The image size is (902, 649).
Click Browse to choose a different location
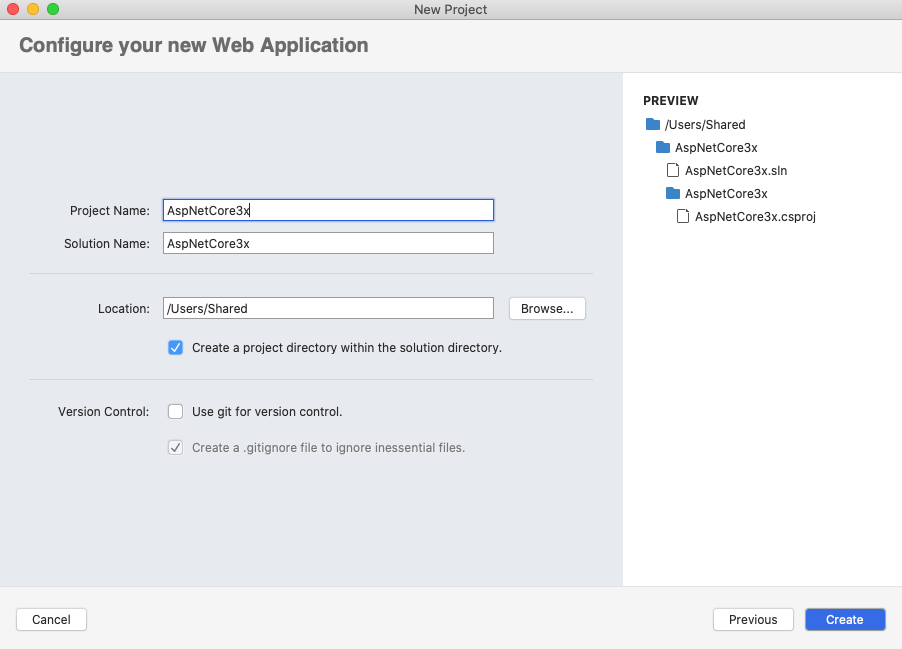click(546, 308)
